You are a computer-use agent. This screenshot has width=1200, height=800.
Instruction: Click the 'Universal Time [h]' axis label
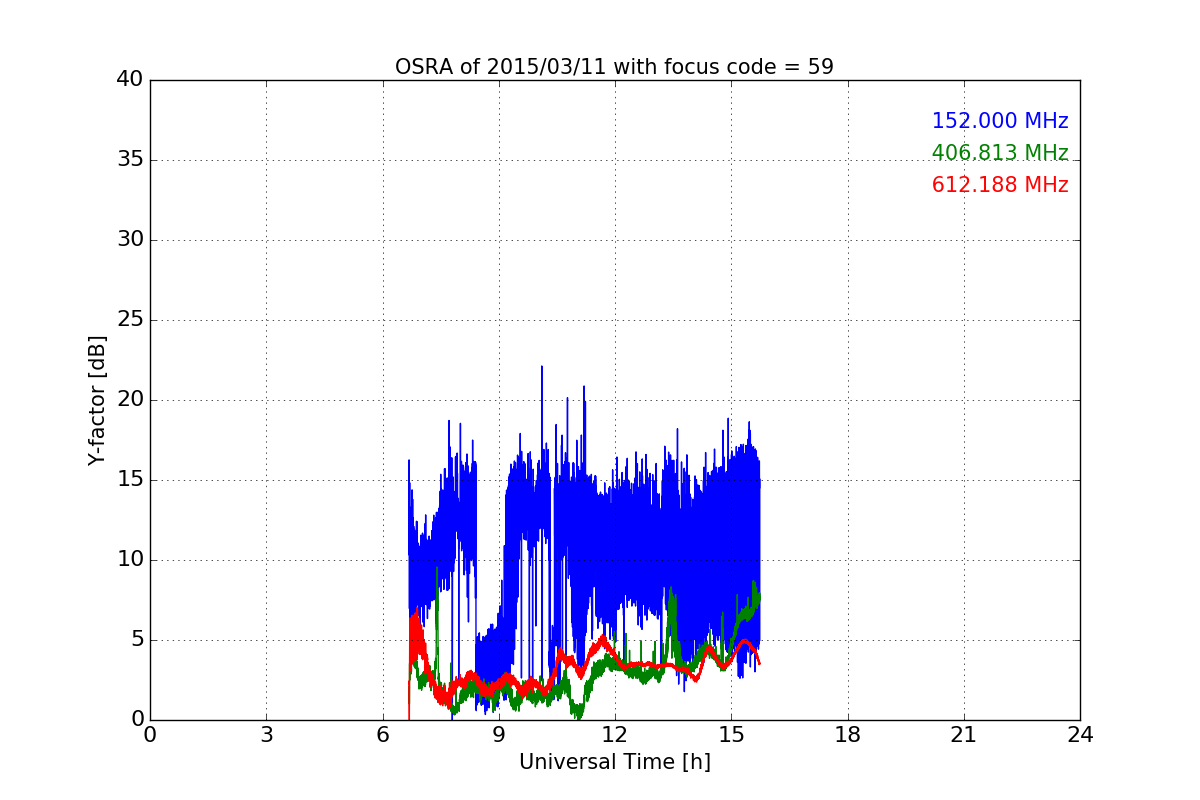[615, 762]
